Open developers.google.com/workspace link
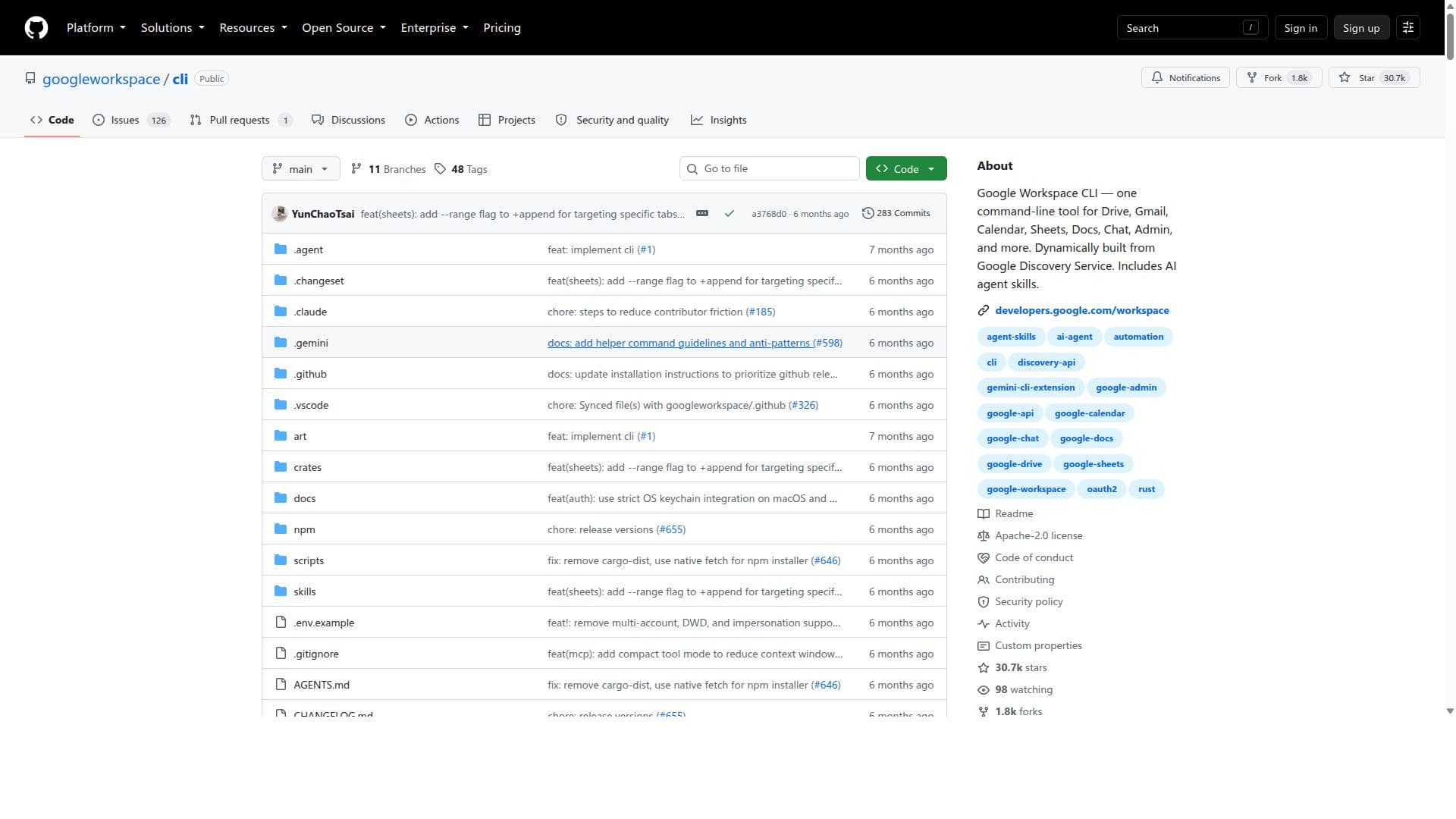This screenshot has width=1456, height=819. (x=1081, y=311)
